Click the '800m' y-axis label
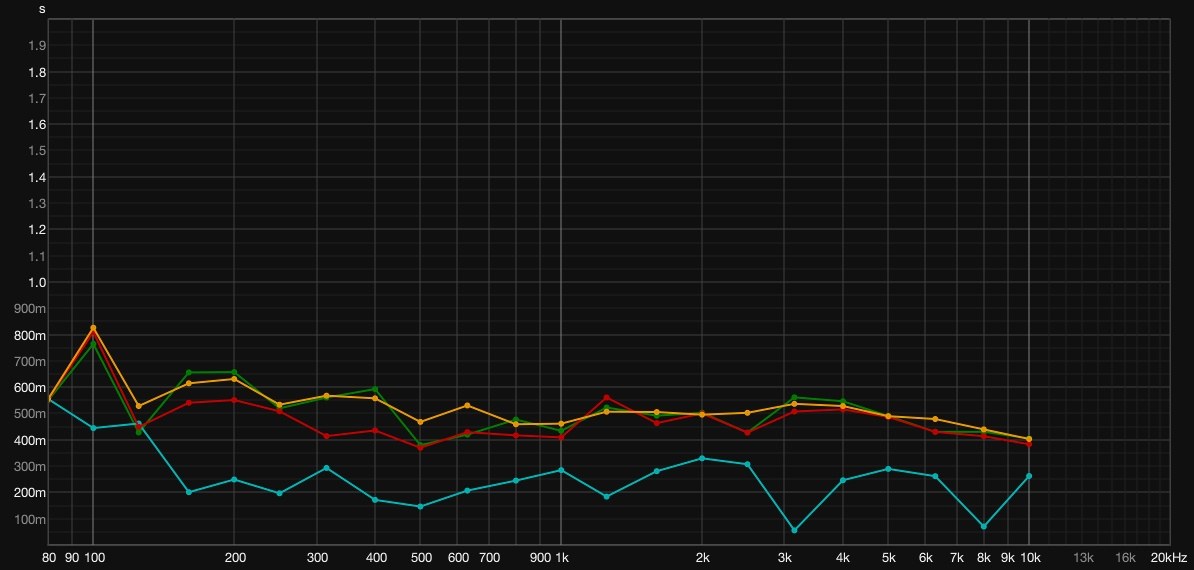Image resolution: width=1194 pixels, height=570 pixels. pos(30,336)
